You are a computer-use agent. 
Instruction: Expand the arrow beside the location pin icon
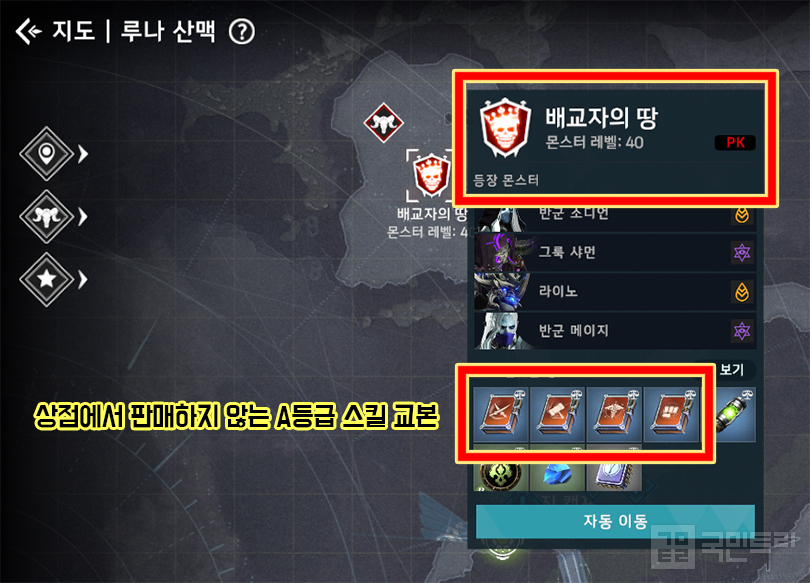[83, 154]
